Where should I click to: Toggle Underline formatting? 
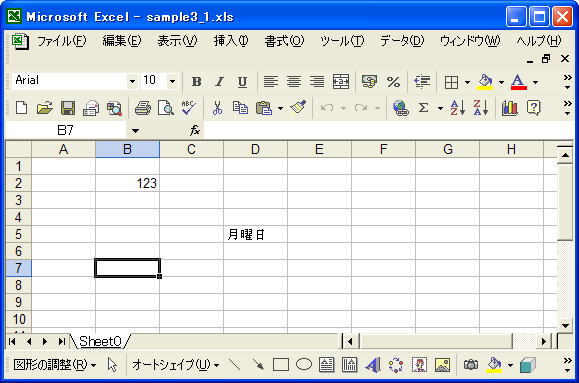point(242,82)
